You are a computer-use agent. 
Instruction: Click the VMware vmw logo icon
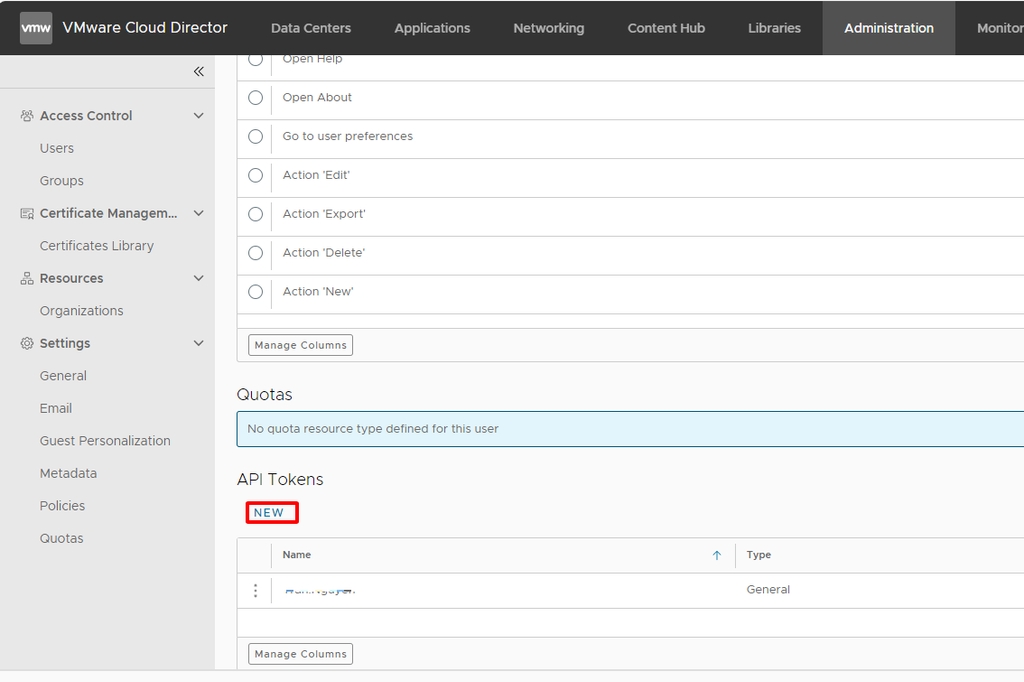(x=36, y=28)
